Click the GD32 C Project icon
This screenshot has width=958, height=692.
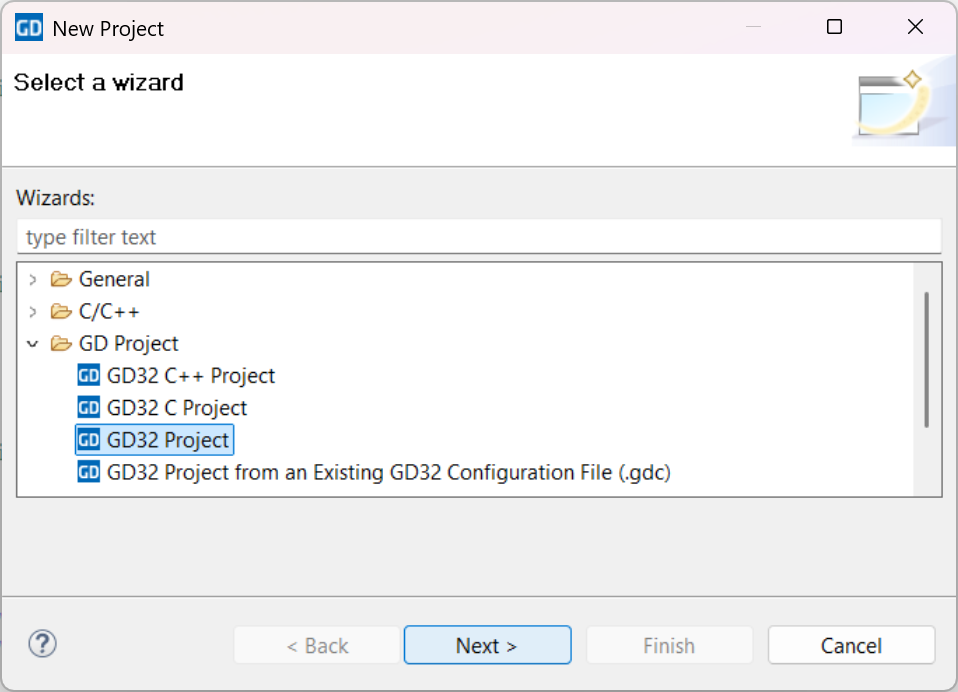click(89, 408)
